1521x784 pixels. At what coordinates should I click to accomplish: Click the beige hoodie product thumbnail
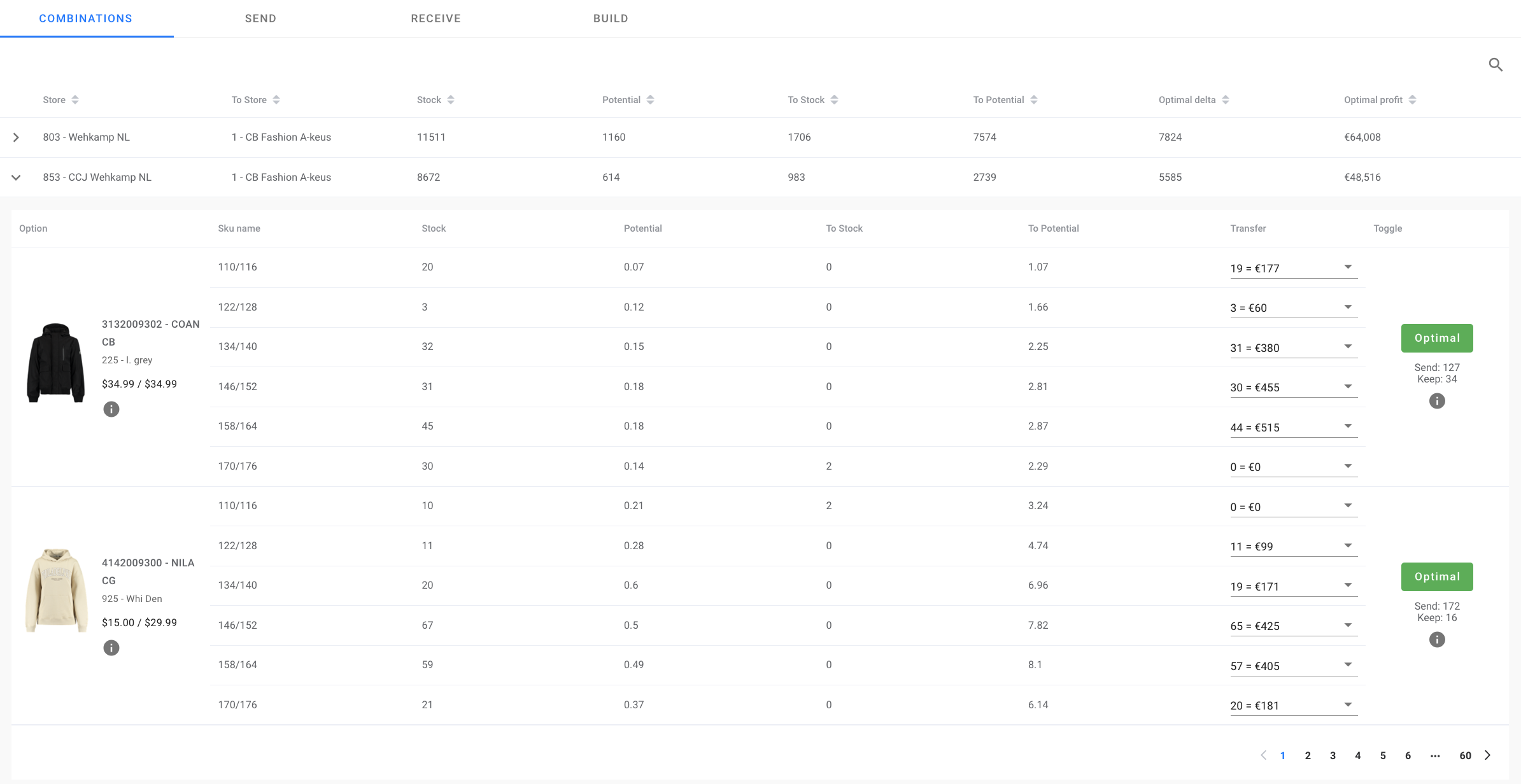56,591
